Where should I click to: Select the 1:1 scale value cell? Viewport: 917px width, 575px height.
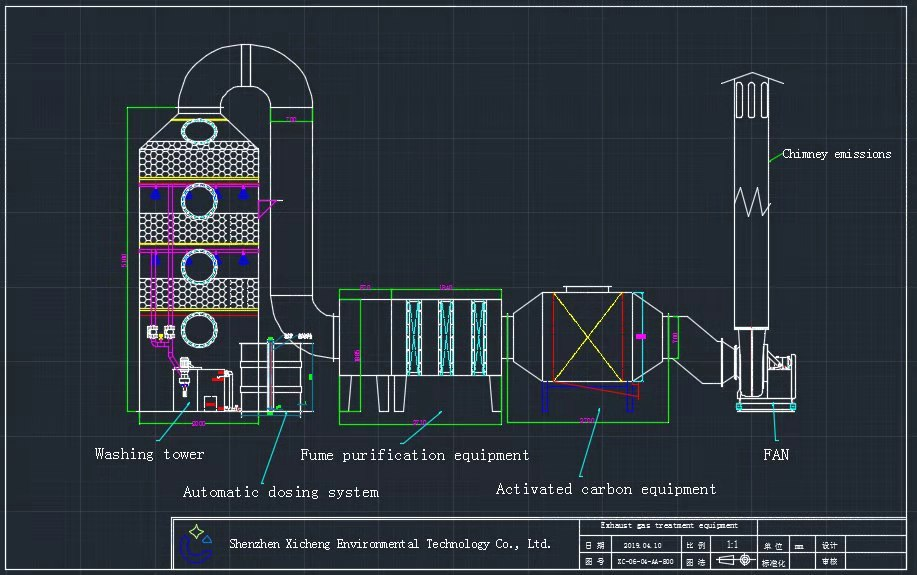coord(732,546)
